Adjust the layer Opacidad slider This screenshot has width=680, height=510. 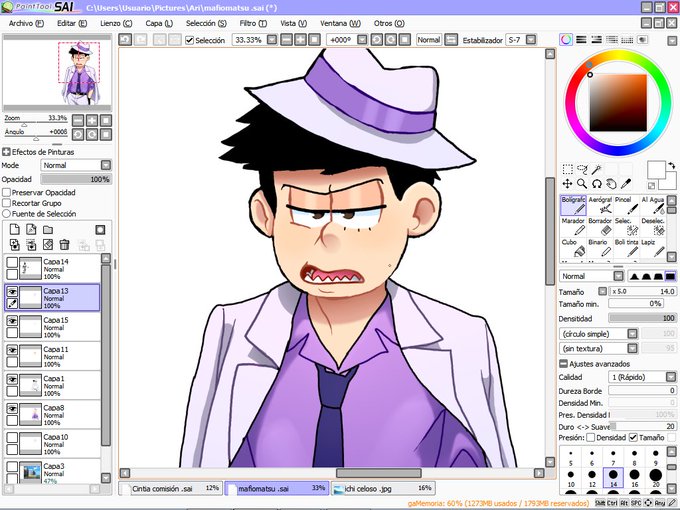[76, 179]
